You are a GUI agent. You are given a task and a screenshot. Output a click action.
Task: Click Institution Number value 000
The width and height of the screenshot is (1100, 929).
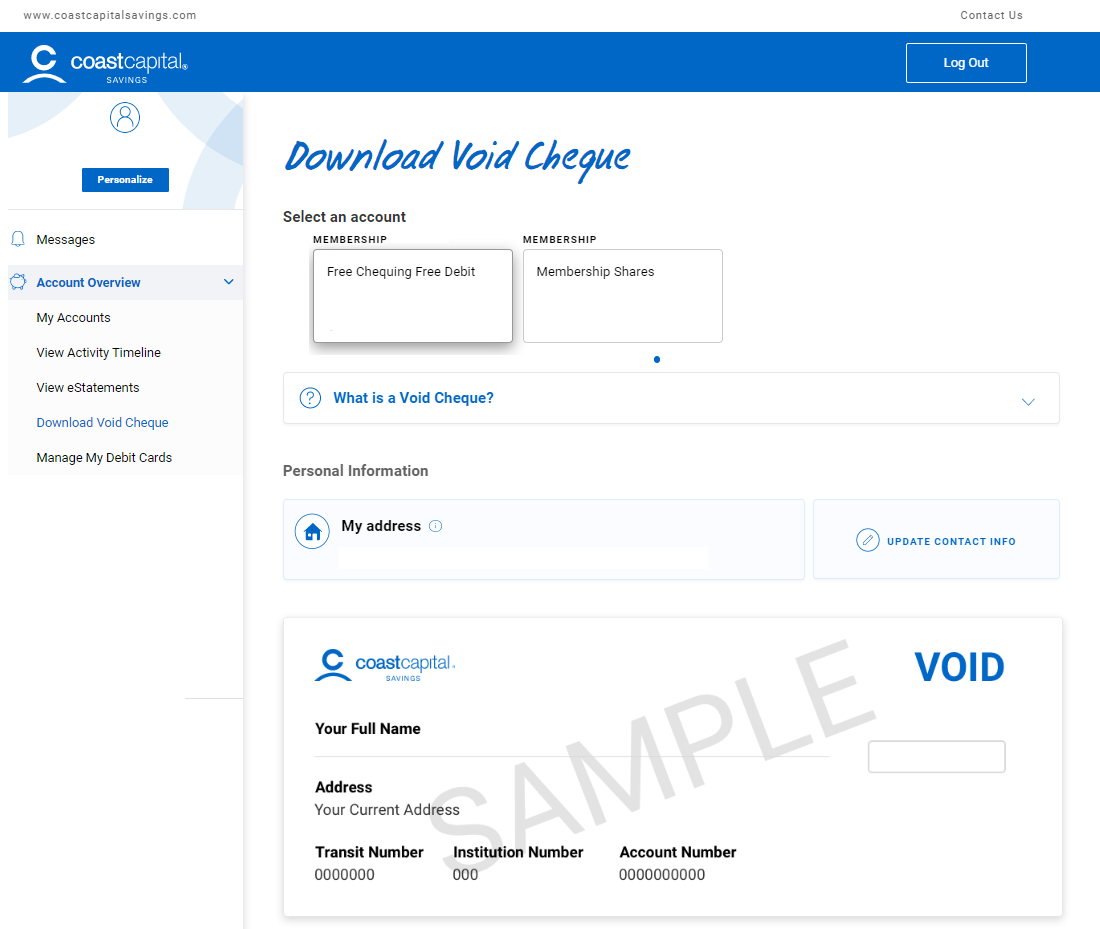[465, 874]
